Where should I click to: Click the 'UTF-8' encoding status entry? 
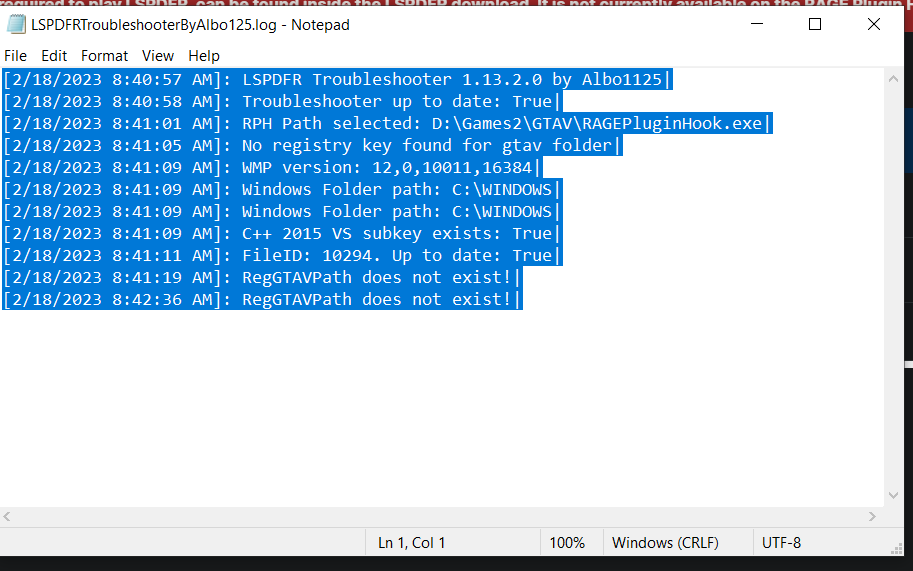click(781, 542)
